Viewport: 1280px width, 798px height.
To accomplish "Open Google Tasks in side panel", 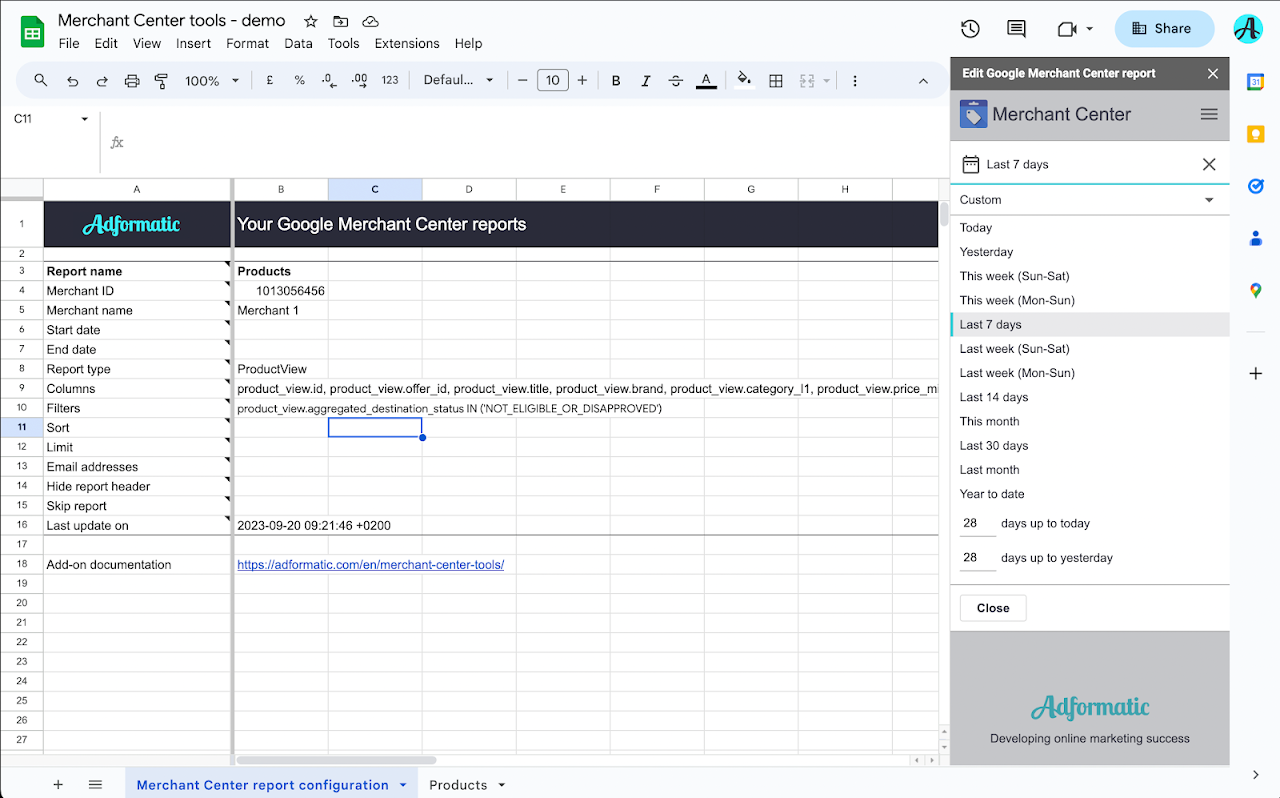I will (x=1255, y=186).
